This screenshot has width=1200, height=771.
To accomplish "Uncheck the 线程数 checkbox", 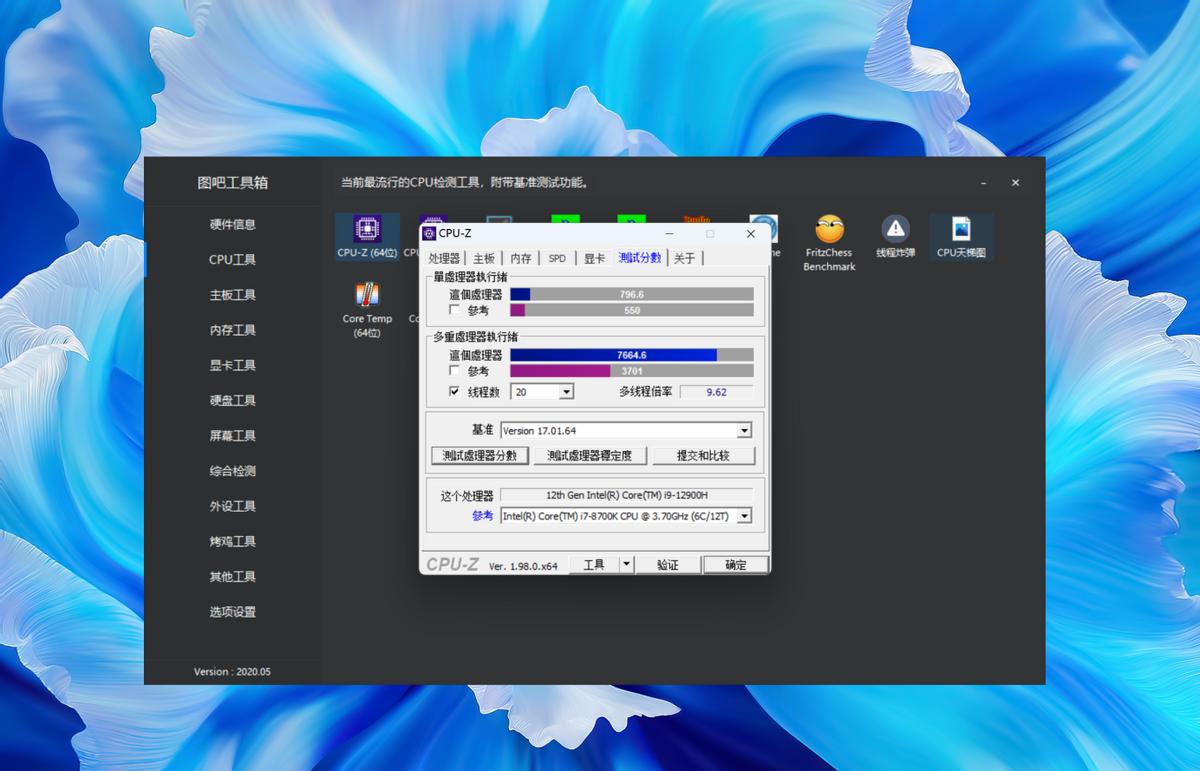I will pyautogui.click(x=455, y=391).
